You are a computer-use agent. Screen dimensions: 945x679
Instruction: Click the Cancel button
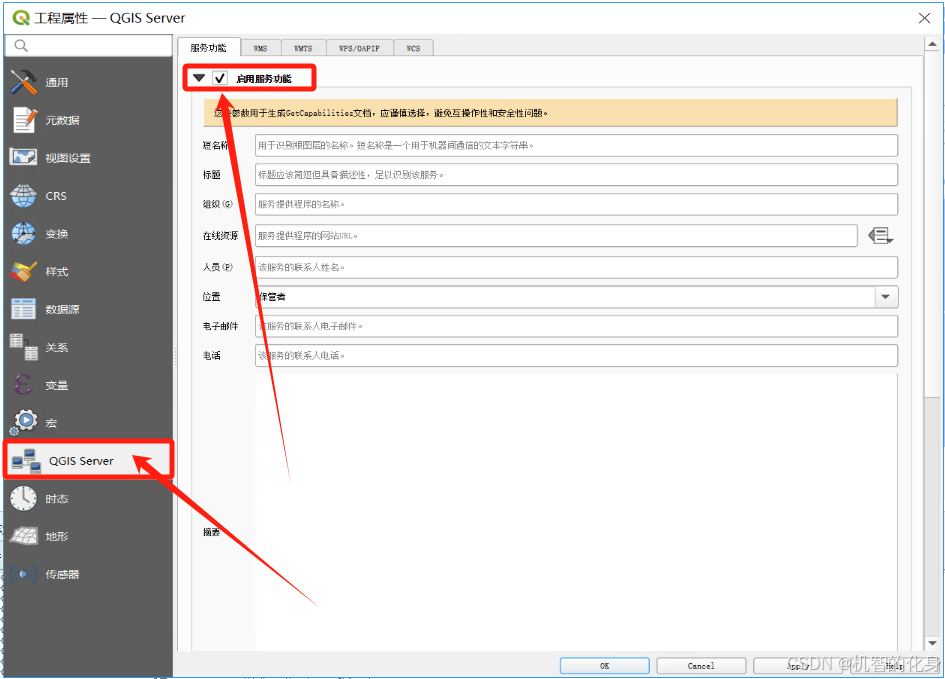[x=701, y=666]
